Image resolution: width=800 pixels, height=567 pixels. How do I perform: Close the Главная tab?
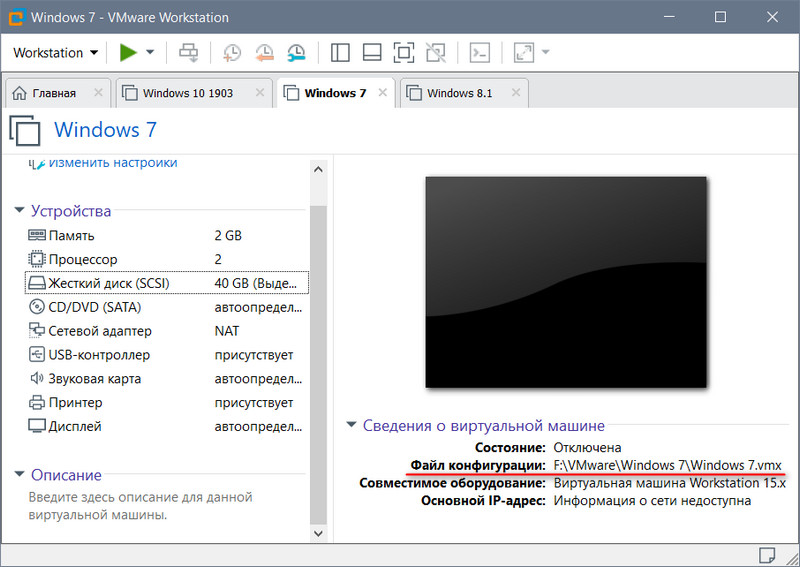point(98,92)
